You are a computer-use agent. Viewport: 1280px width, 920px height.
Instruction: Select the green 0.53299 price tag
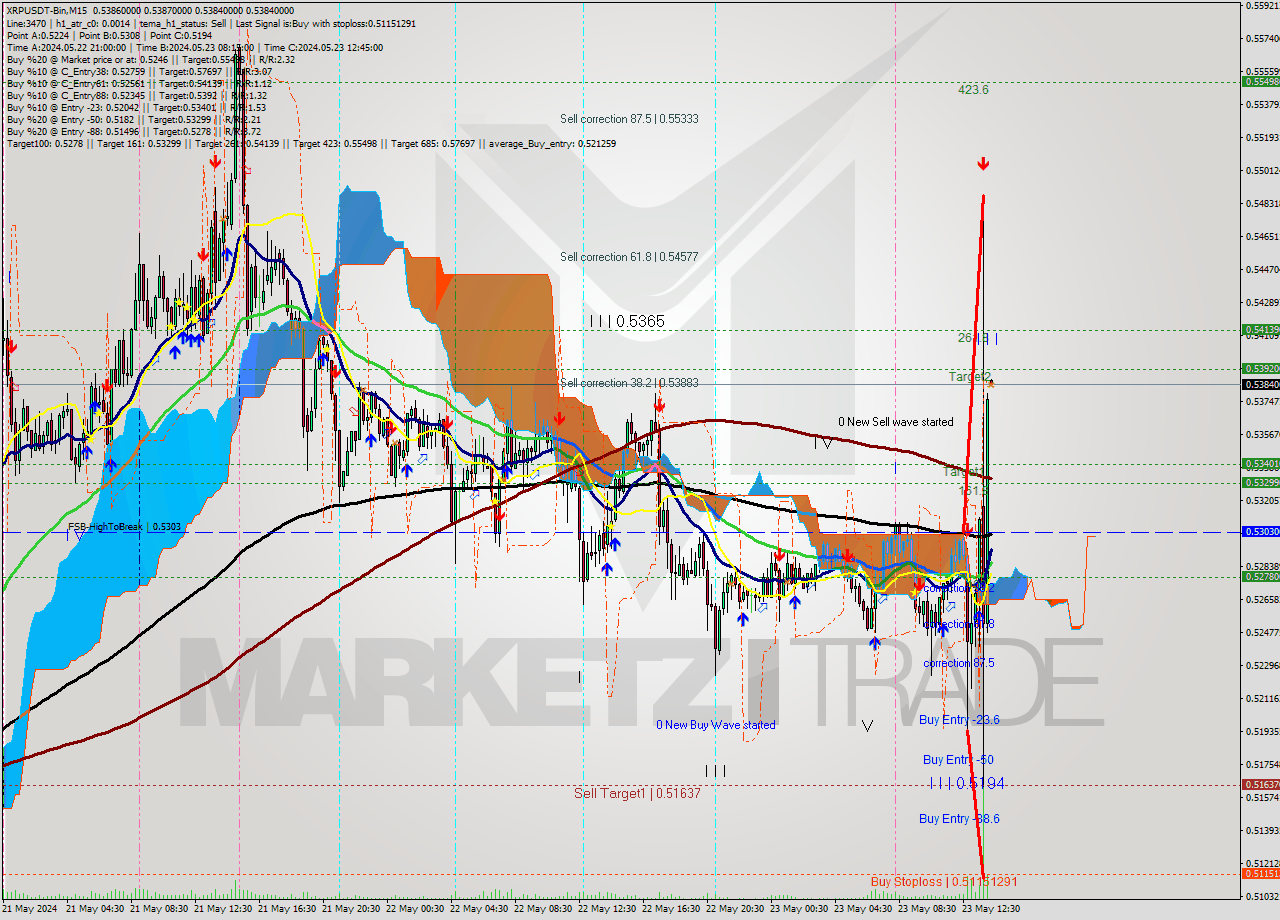[x=1260, y=482]
